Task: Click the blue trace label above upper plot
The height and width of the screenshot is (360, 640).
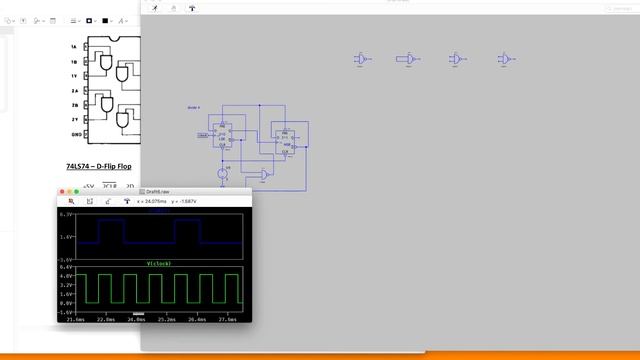Action: 159,210
